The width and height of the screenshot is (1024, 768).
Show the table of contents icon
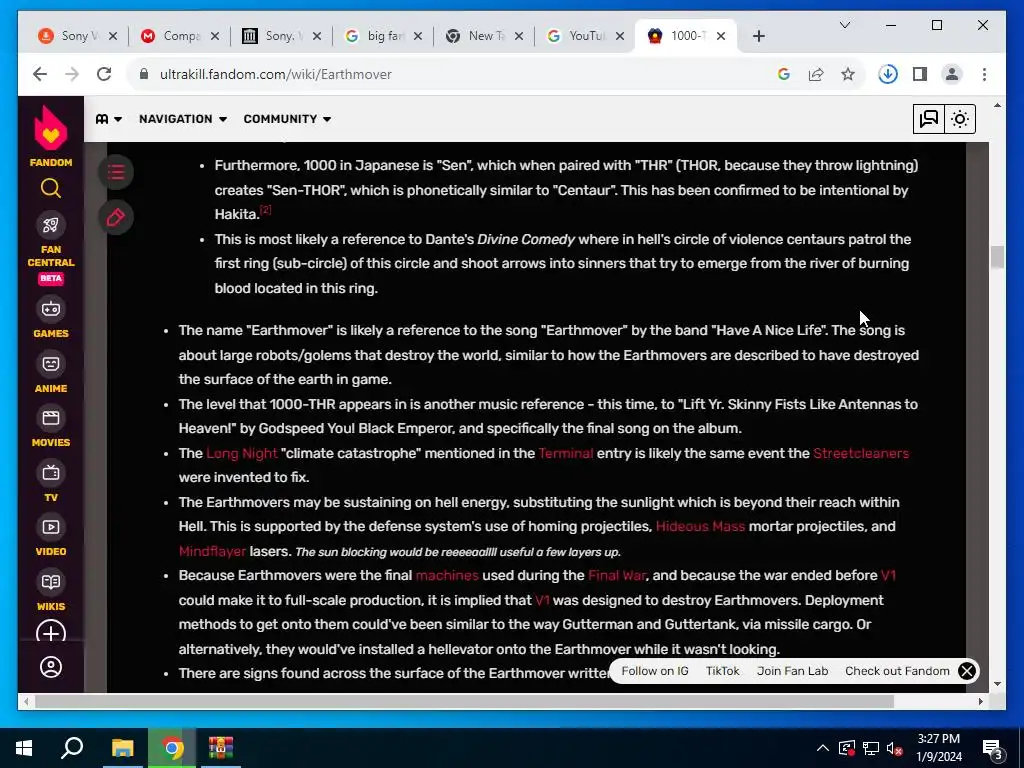point(116,172)
